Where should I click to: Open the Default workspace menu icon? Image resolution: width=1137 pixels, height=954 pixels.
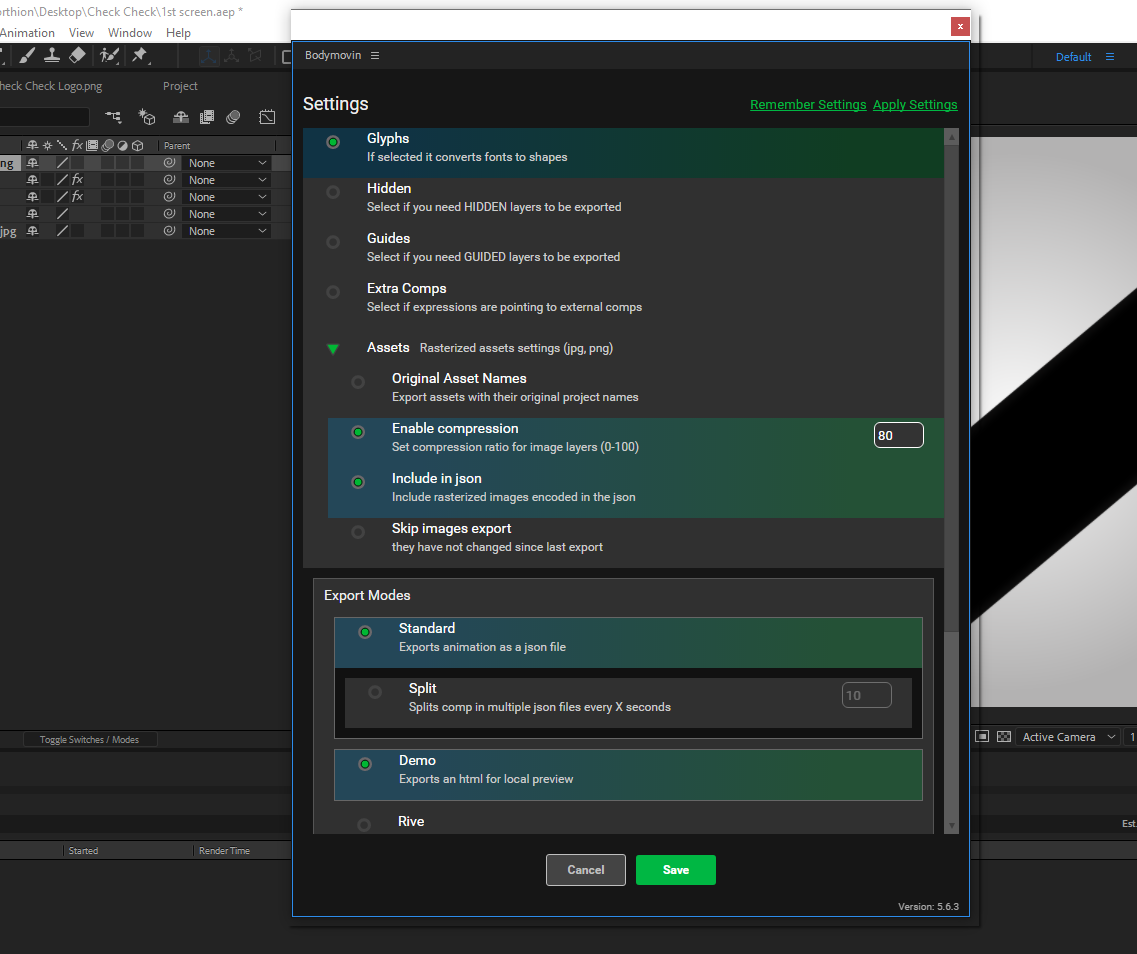pos(1109,57)
